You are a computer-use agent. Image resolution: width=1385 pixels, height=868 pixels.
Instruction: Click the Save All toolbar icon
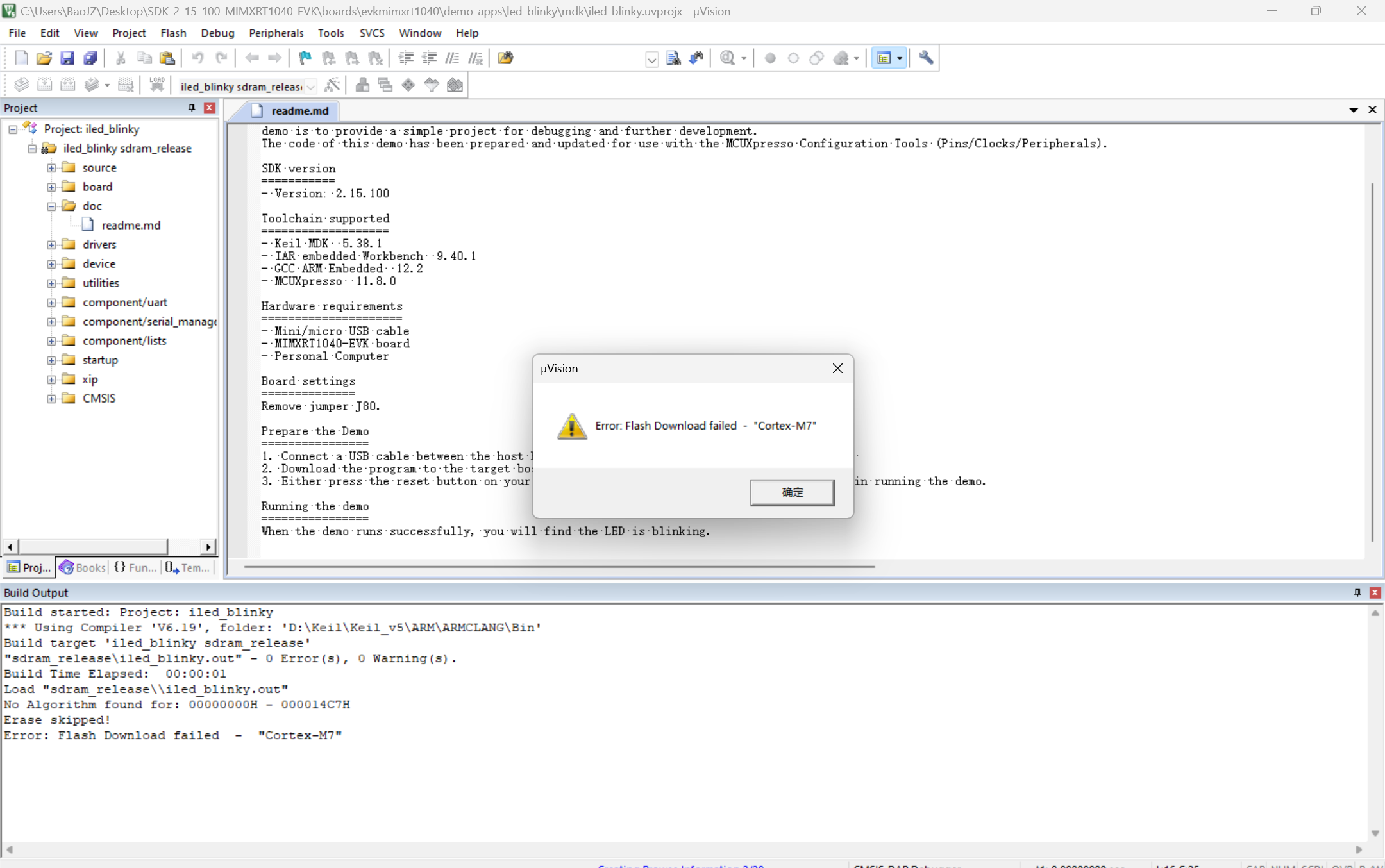pyautogui.click(x=90, y=58)
